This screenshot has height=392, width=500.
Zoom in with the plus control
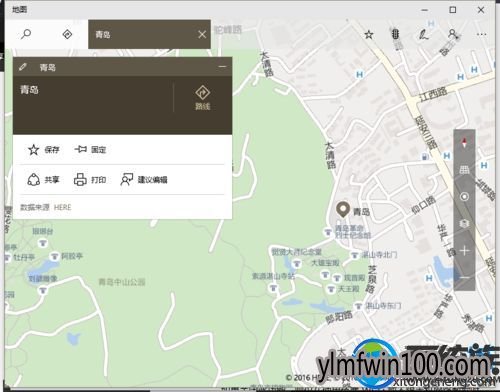point(464,251)
